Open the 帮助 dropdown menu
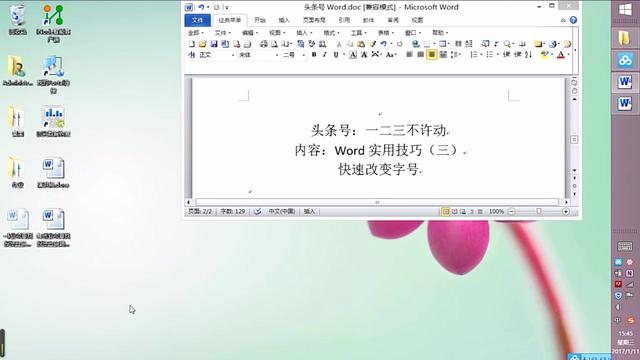Image resolution: width=640 pixels, height=360 pixels. [x=440, y=33]
